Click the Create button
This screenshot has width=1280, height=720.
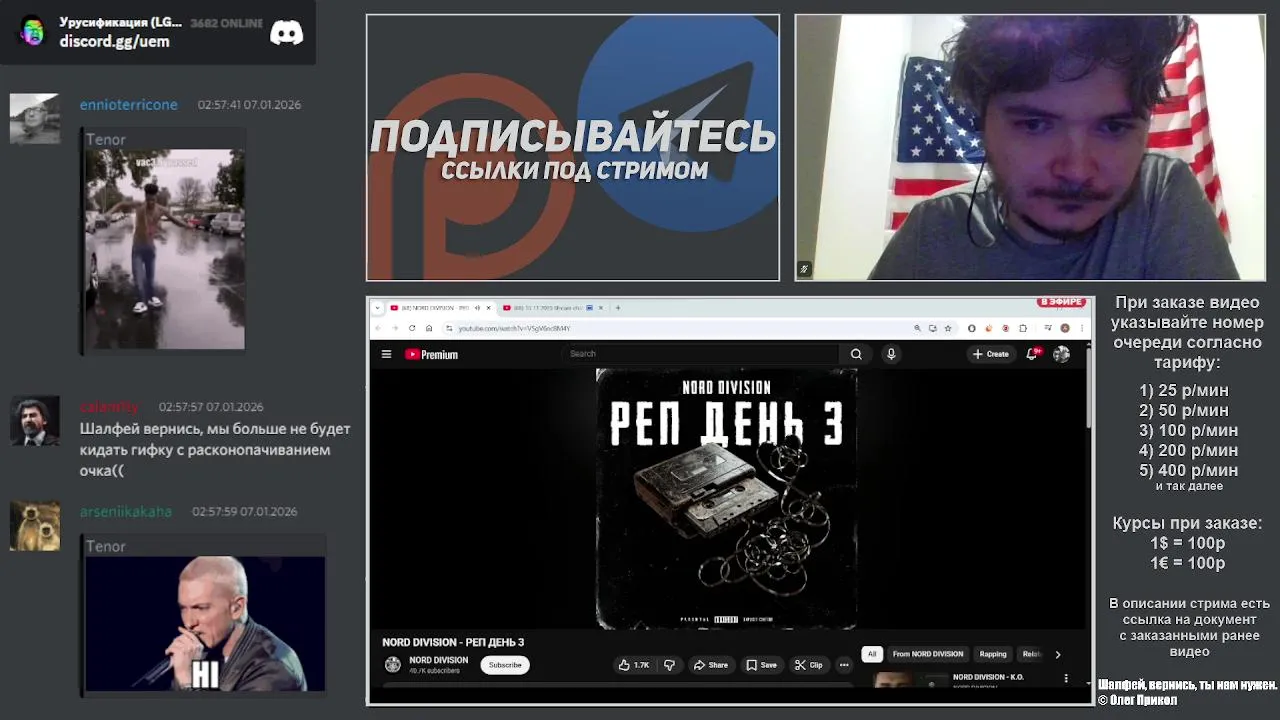(991, 354)
